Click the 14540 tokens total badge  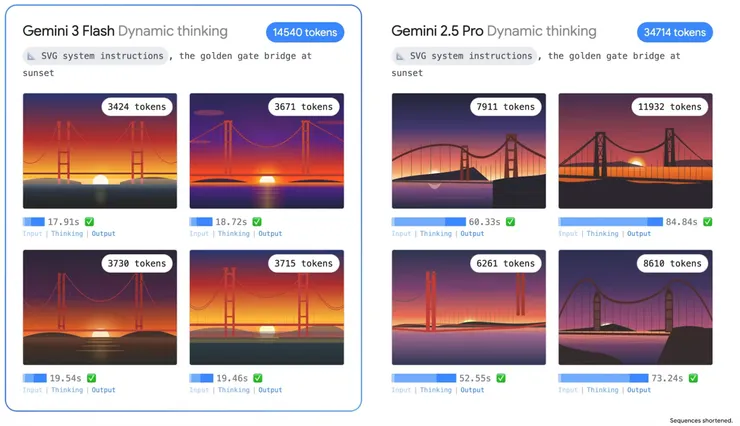(x=305, y=33)
